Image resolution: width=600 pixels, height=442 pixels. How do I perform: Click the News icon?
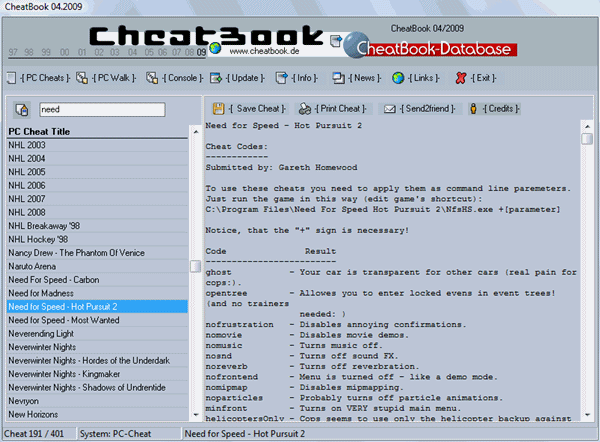[338, 78]
